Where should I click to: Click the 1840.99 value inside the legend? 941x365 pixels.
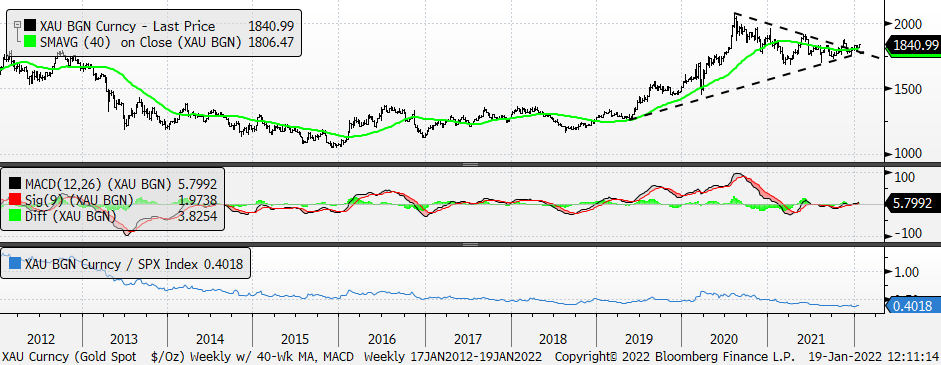pyautogui.click(x=271, y=26)
